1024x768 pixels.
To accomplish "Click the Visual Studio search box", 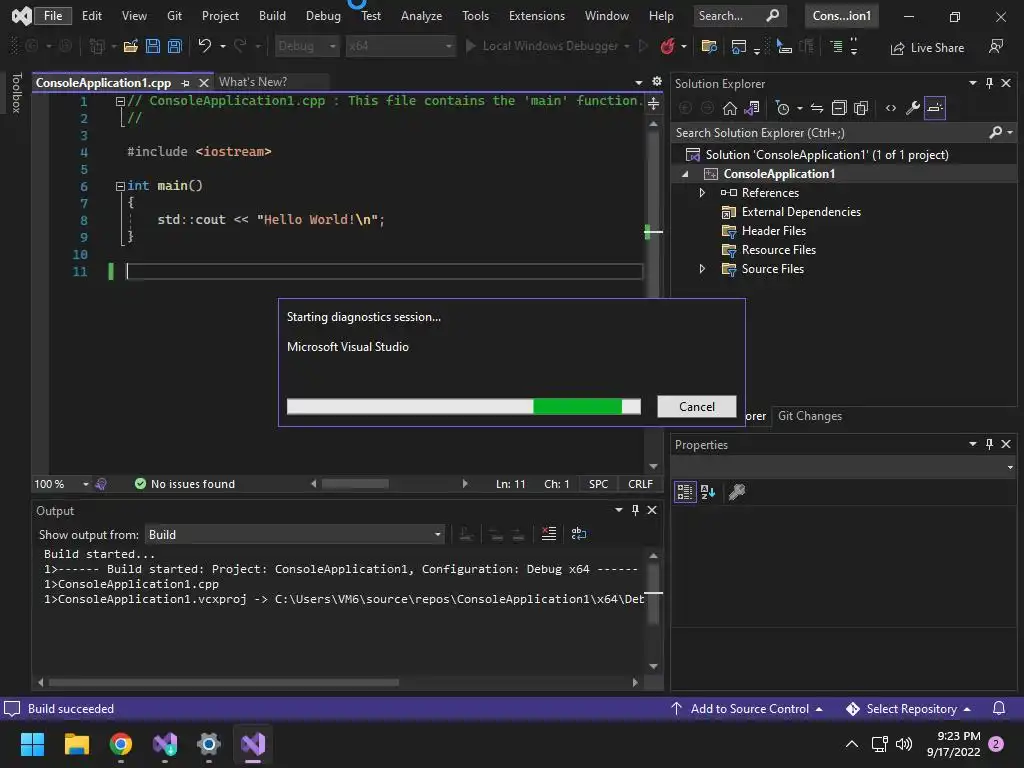I will pos(739,16).
